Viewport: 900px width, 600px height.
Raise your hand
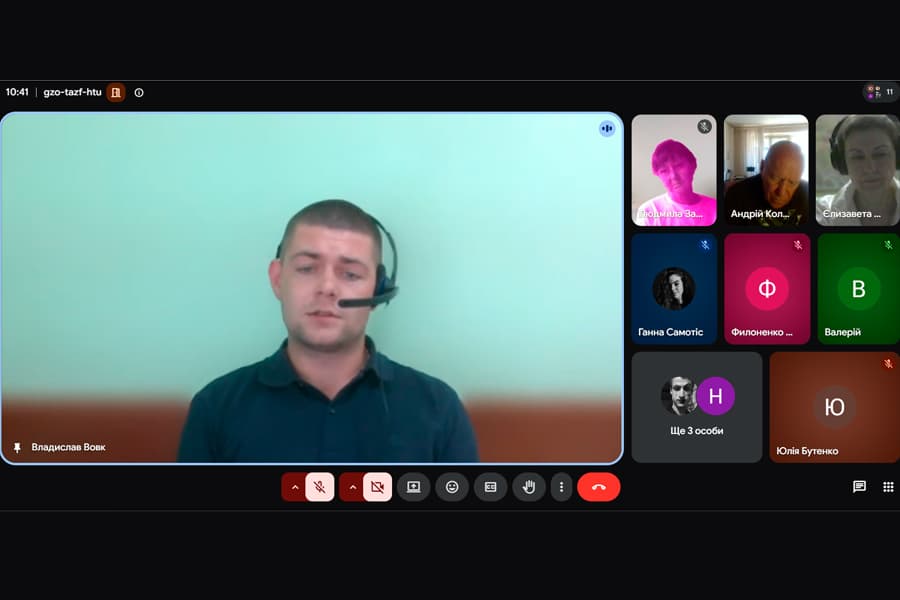coord(529,487)
